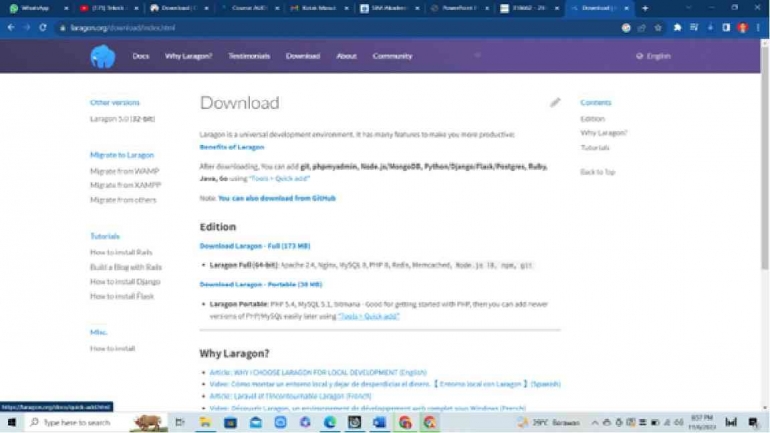
Task: Open Word from the taskbar
Action: click(x=379, y=422)
